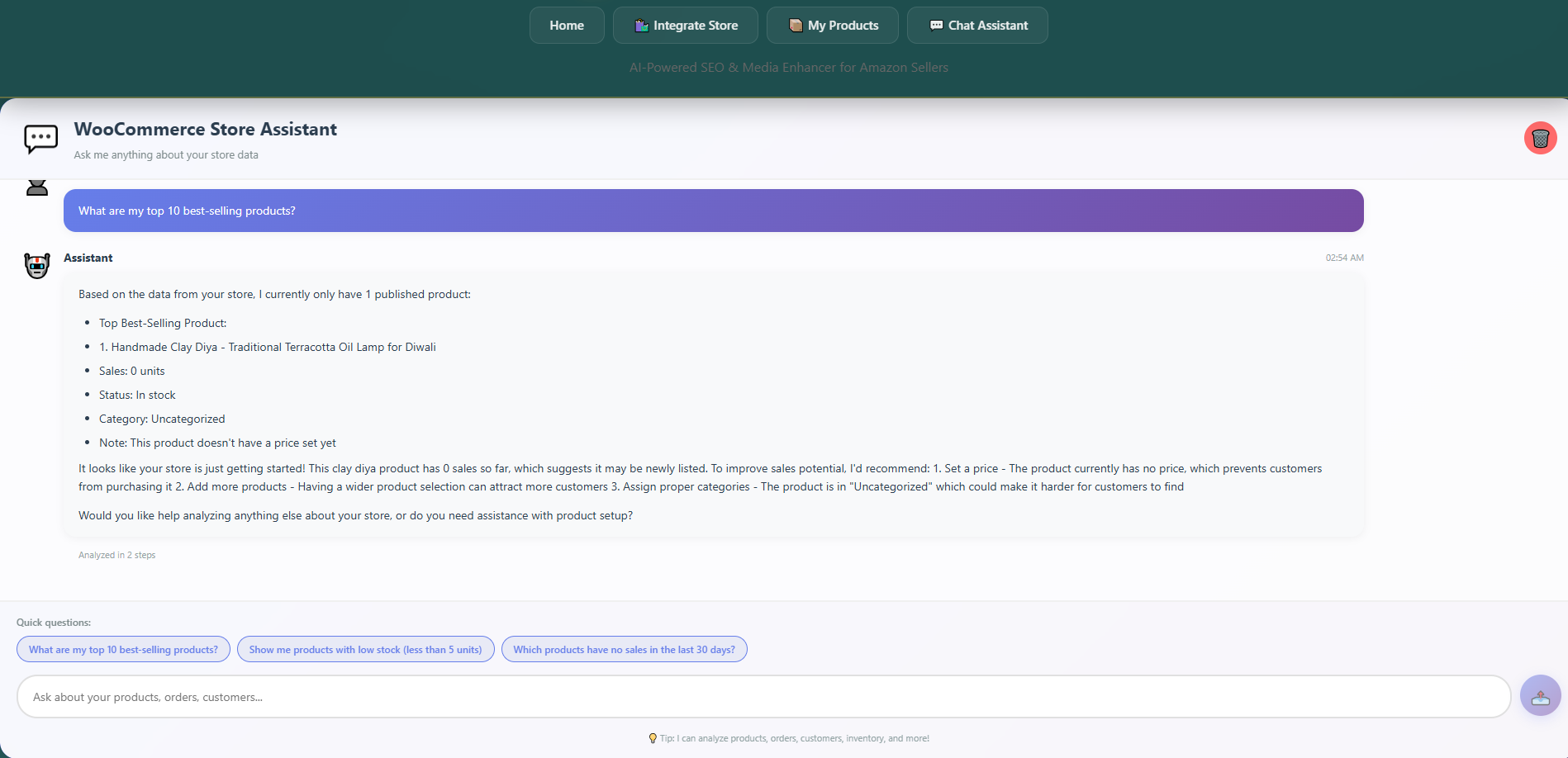Click the user message bubble about top 10 products
Image resolution: width=1568 pixels, height=758 pixels.
point(714,211)
